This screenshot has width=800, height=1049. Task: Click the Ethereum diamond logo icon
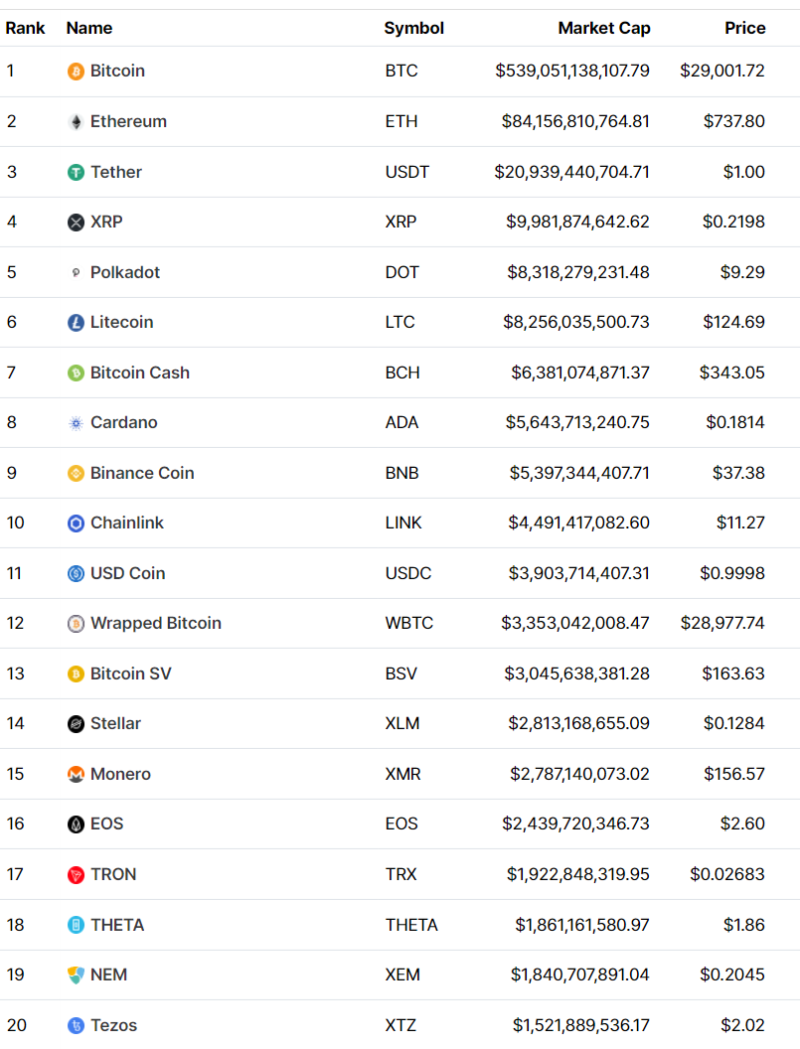pos(76,122)
